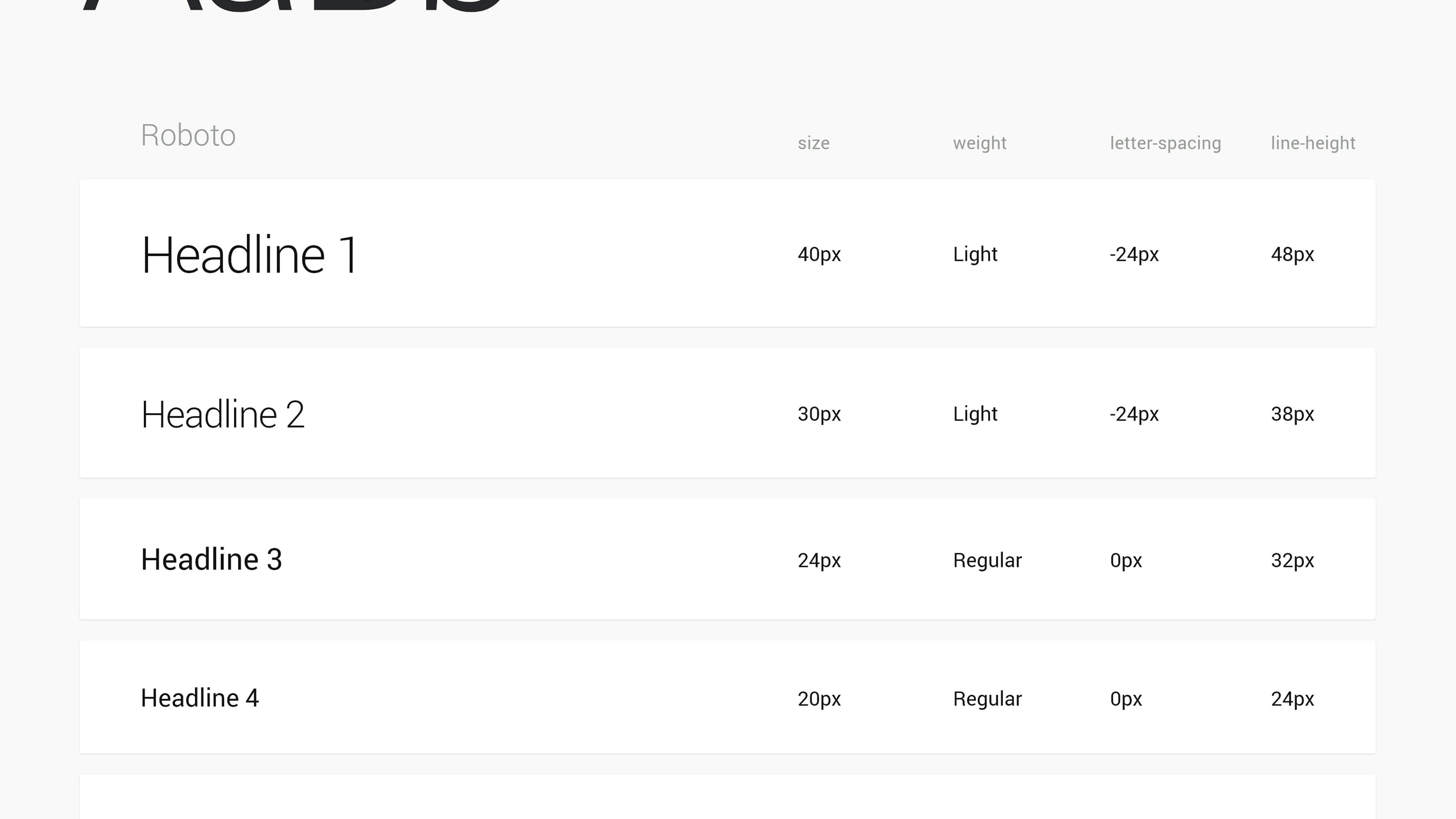Click Headline 3's Regular weight value
Screen dimensions: 1456x819
987,561
